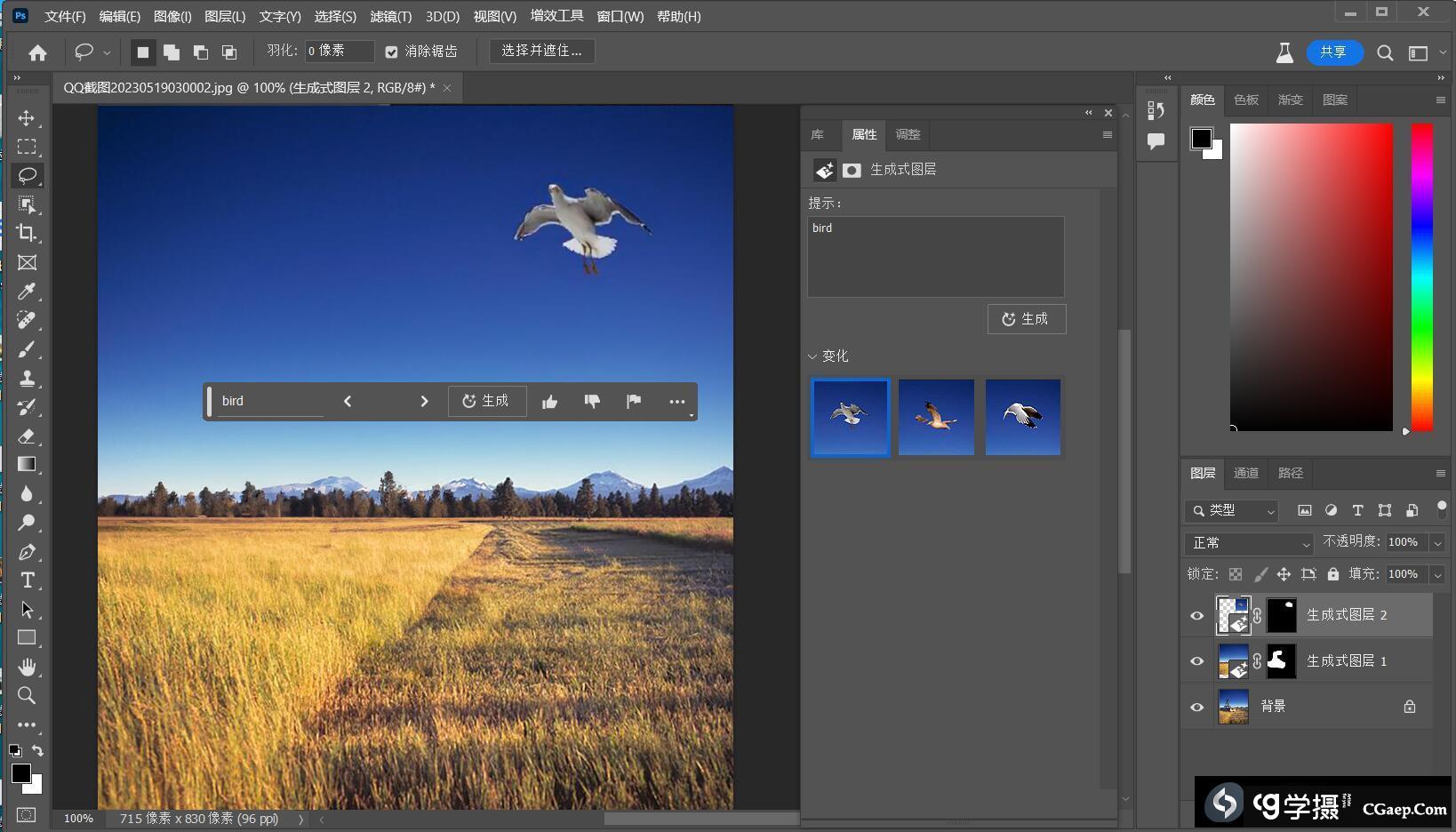Click the rainbow hue slider strip

(1421, 277)
